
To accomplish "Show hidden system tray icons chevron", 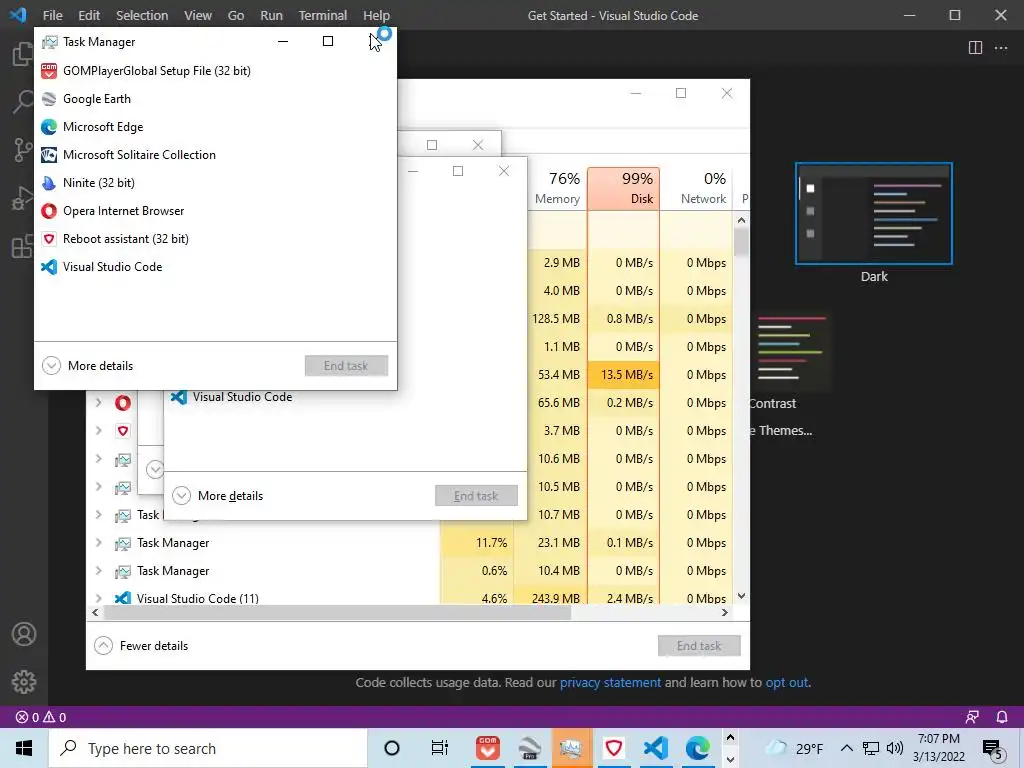I will click(x=846, y=748).
